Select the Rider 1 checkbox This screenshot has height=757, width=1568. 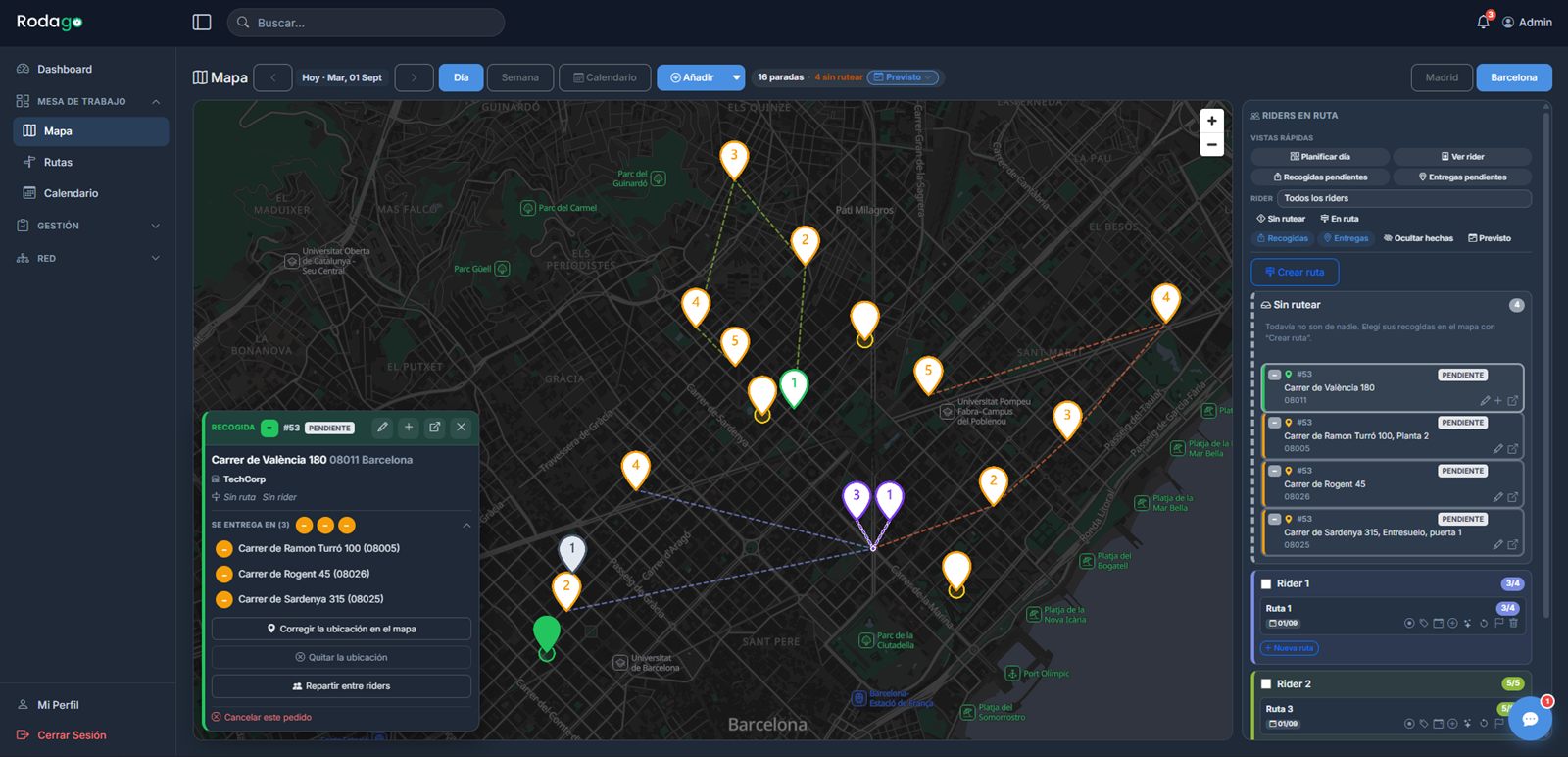point(1266,584)
